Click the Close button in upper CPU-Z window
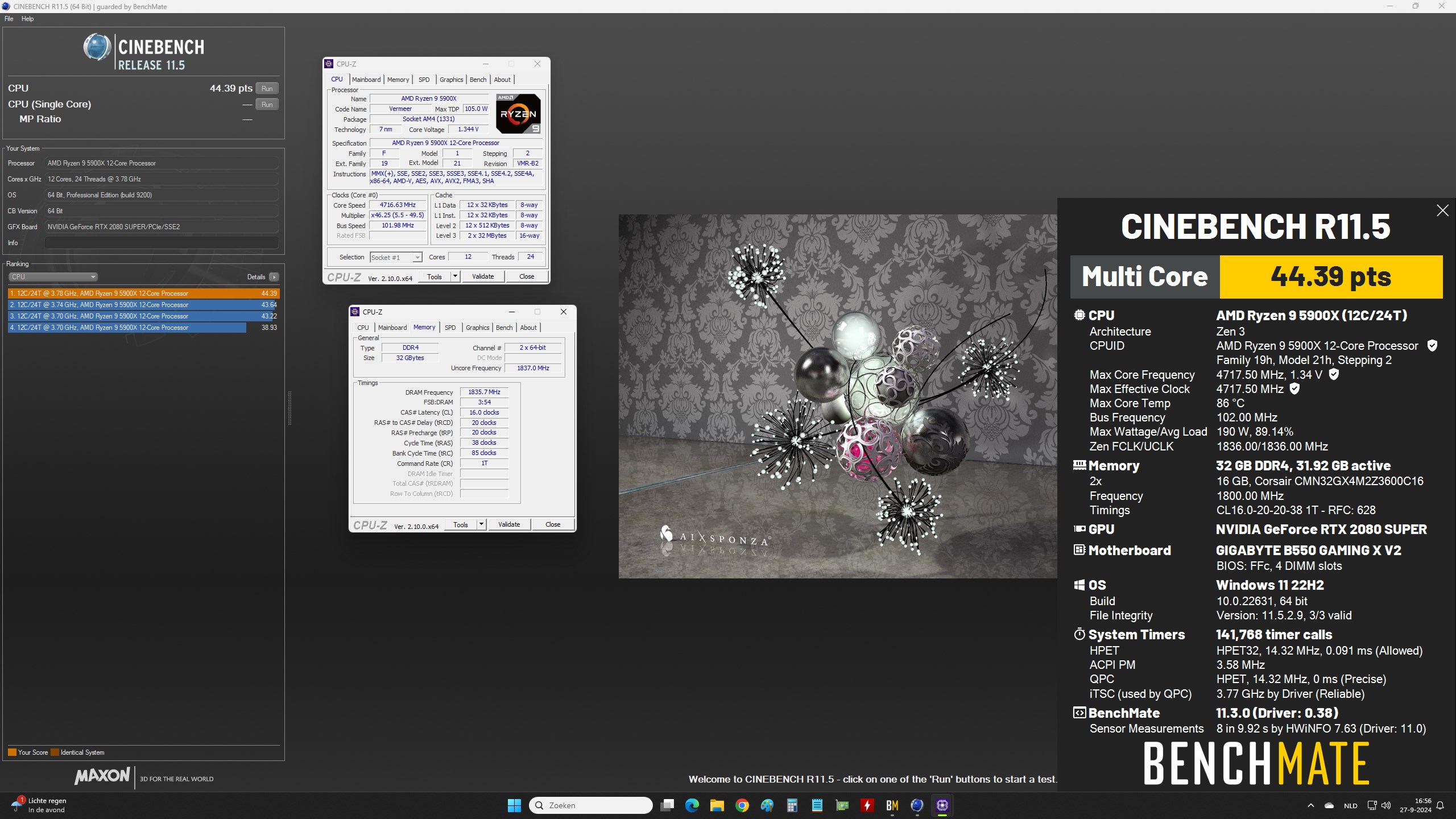Image resolution: width=1456 pixels, height=819 pixels. (527, 276)
